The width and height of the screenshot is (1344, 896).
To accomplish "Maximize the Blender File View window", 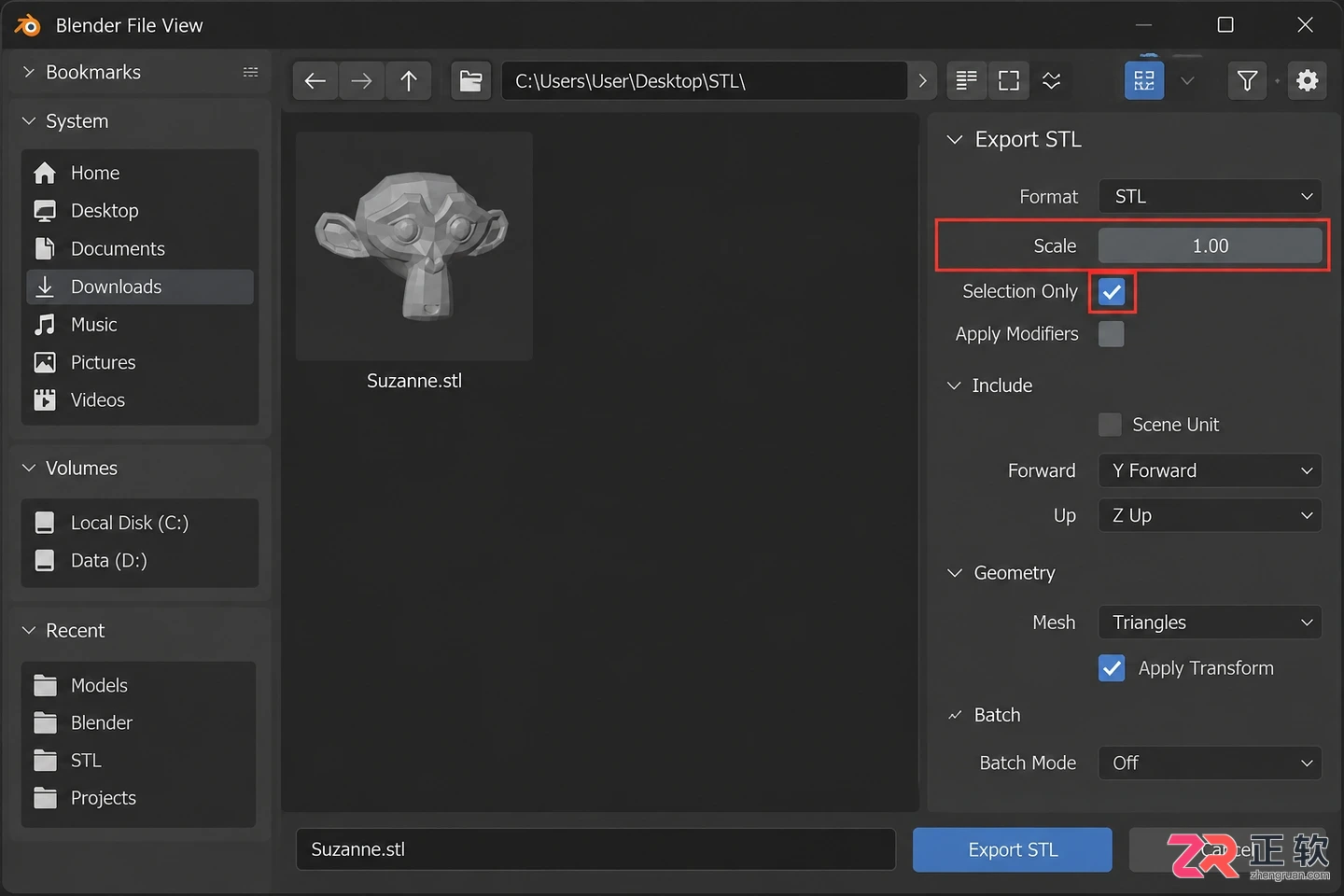I will point(1225,25).
